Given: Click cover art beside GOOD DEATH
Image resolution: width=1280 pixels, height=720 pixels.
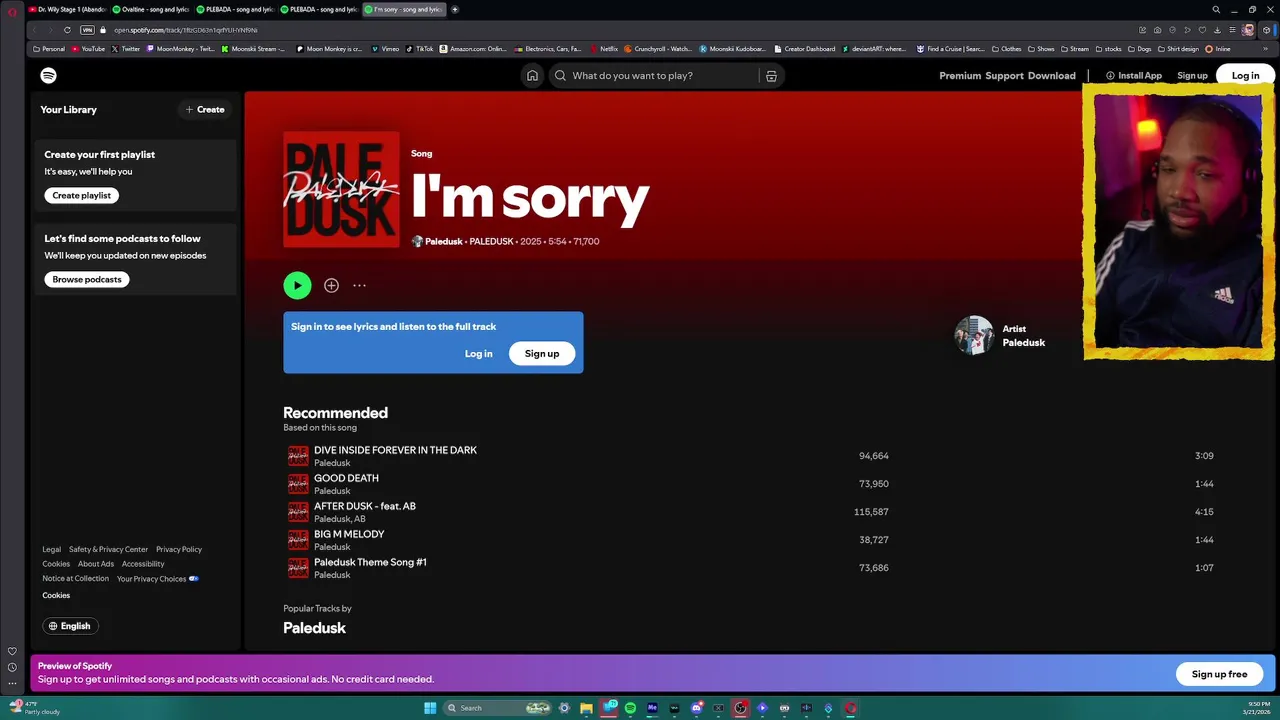Looking at the screenshot, I should [x=298, y=484].
